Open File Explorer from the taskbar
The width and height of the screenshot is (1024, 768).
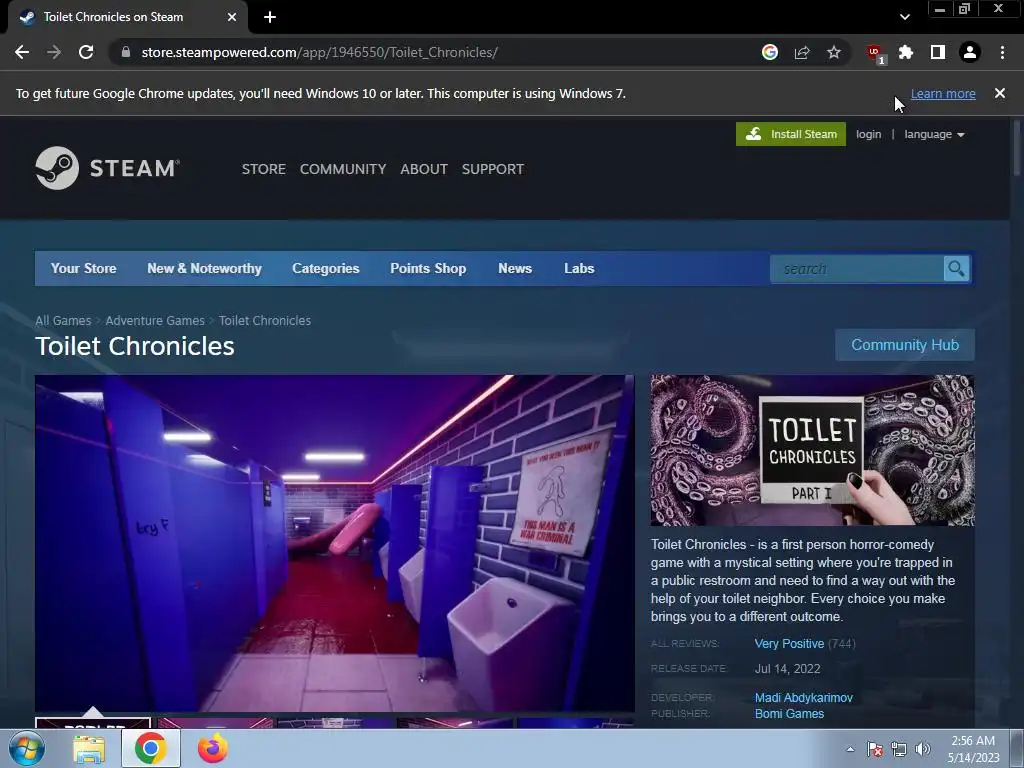[x=89, y=748]
